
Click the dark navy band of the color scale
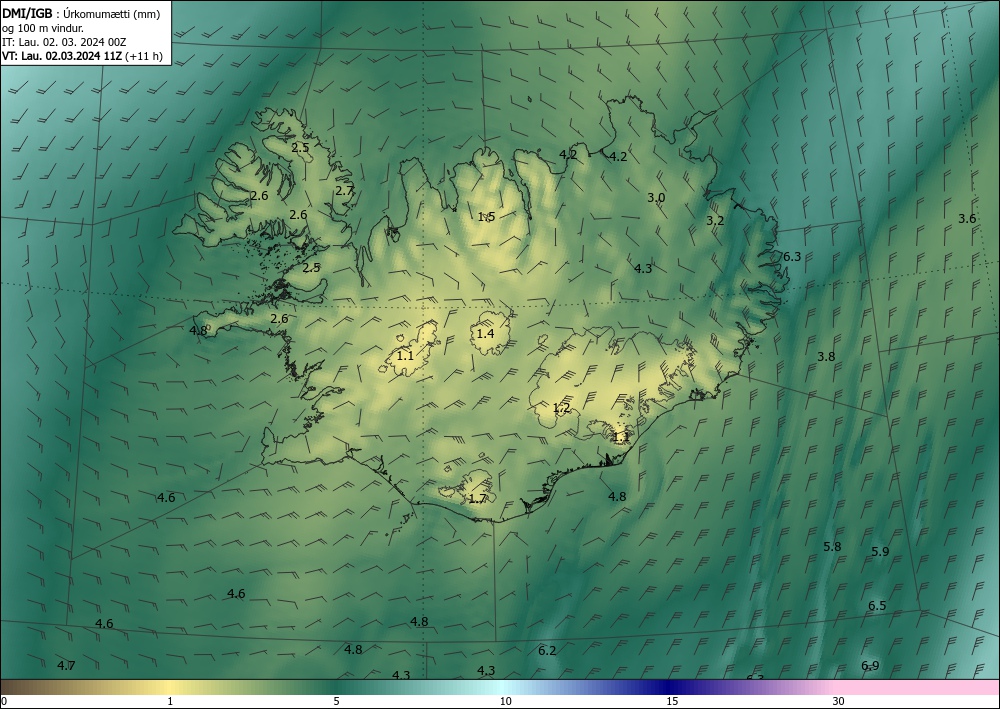pos(670,687)
